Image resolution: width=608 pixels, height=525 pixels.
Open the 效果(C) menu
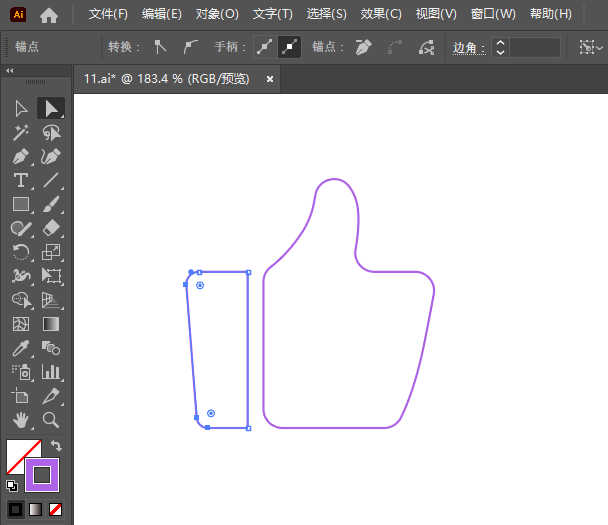click(381, 14)
